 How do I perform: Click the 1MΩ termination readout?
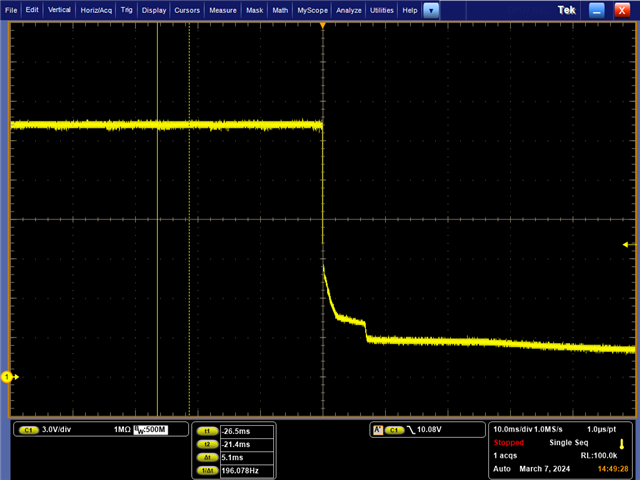tap(122, 429)
